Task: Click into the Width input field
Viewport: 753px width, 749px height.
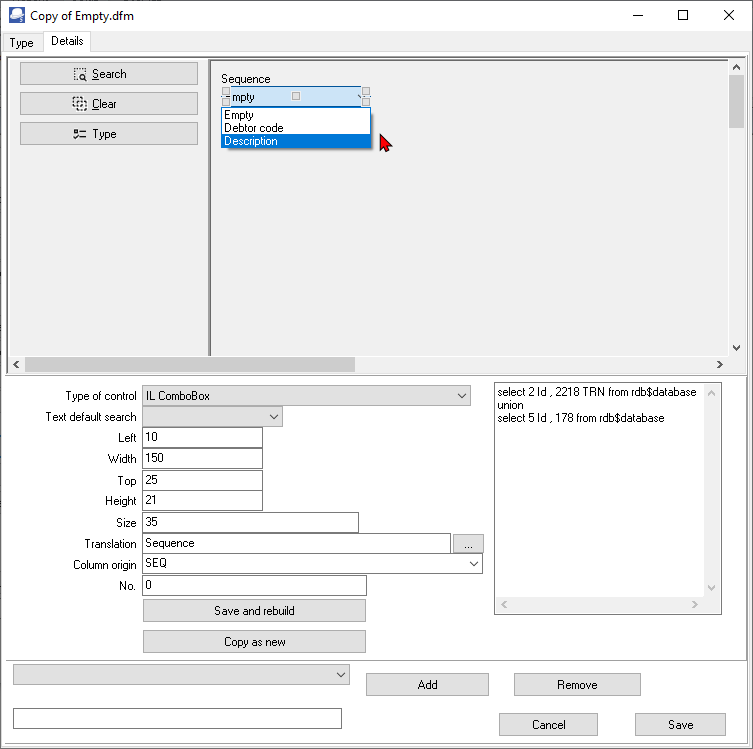Action: pos(202,459)
